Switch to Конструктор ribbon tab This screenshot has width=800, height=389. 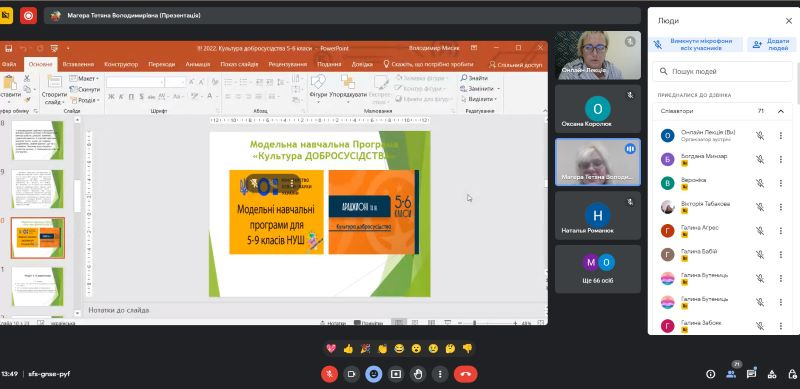pyautogui.click(x=121, y=64)
